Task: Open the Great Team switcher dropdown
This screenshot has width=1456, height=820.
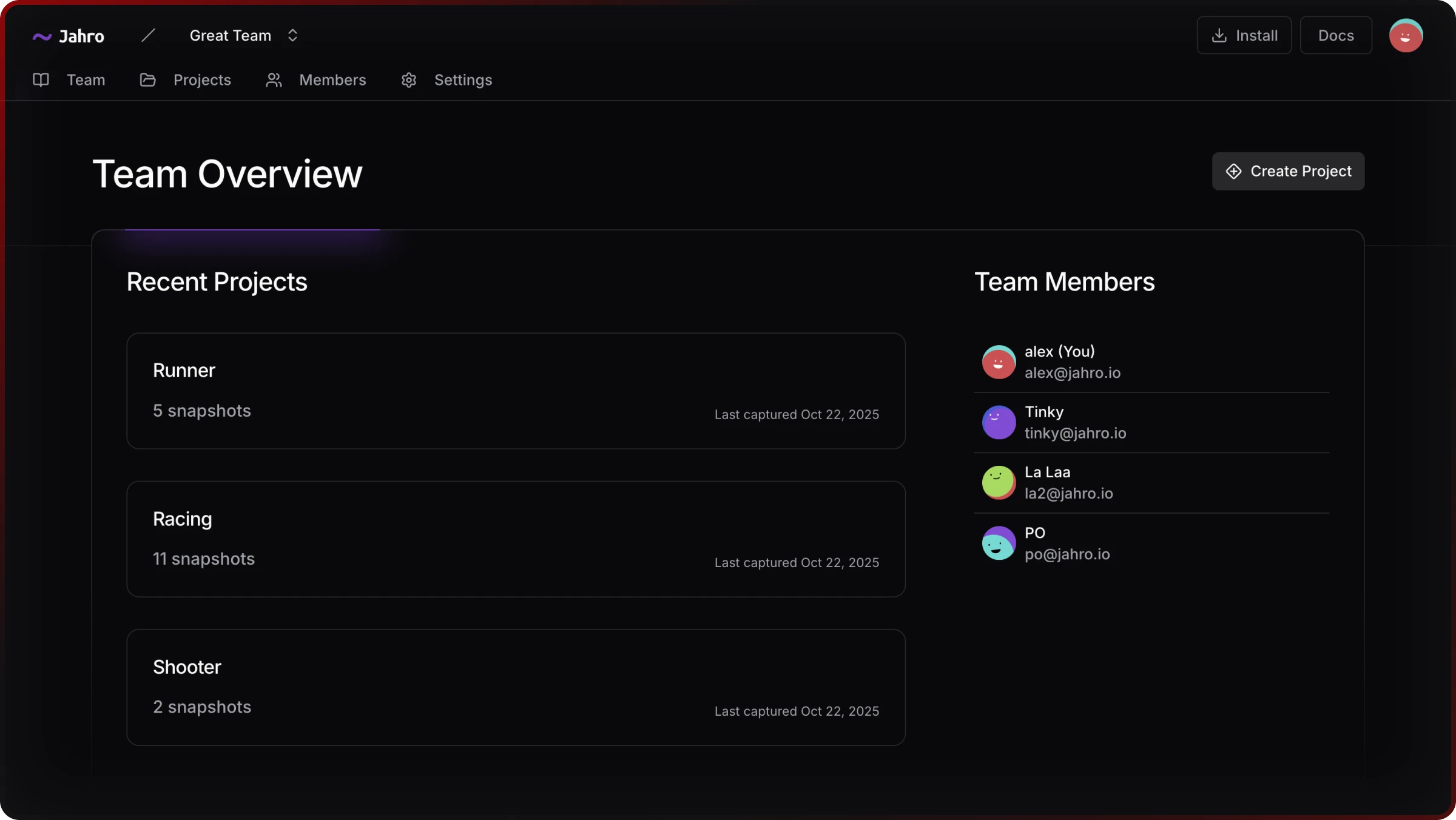Action: click(244, 36)
